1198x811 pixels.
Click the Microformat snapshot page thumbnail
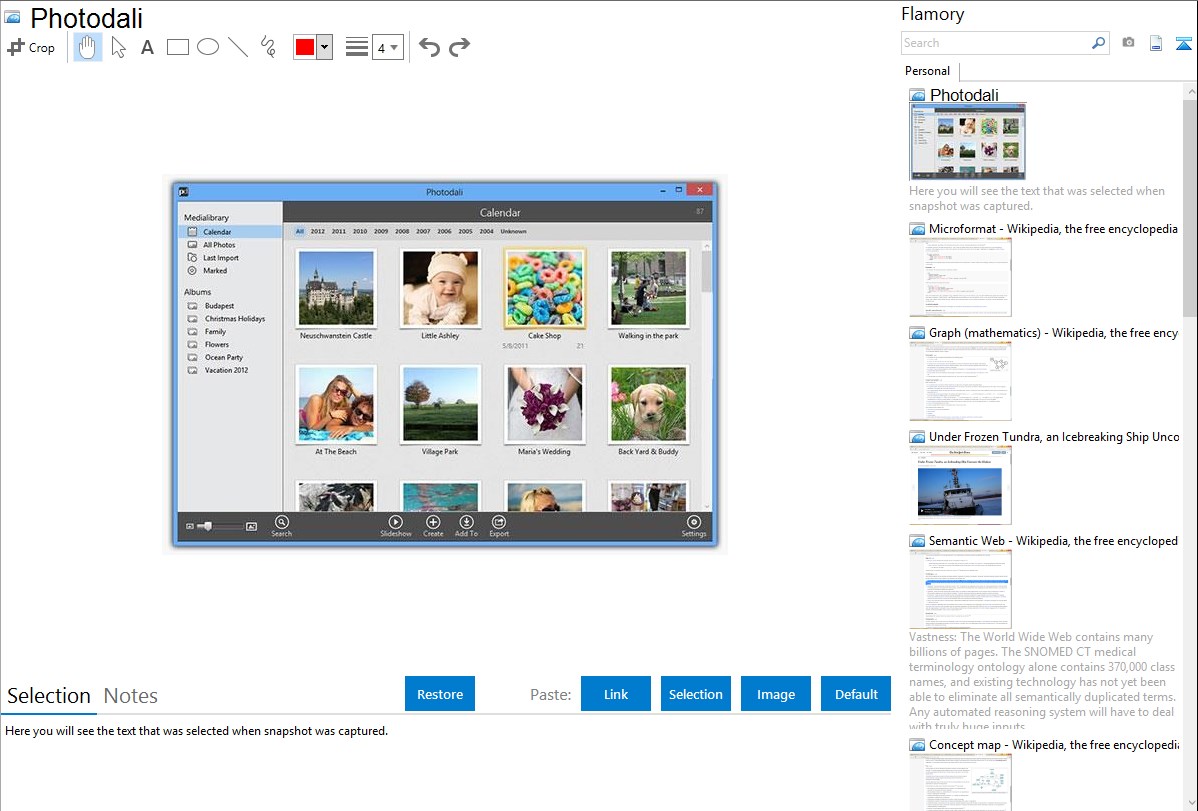click(960, 277)
